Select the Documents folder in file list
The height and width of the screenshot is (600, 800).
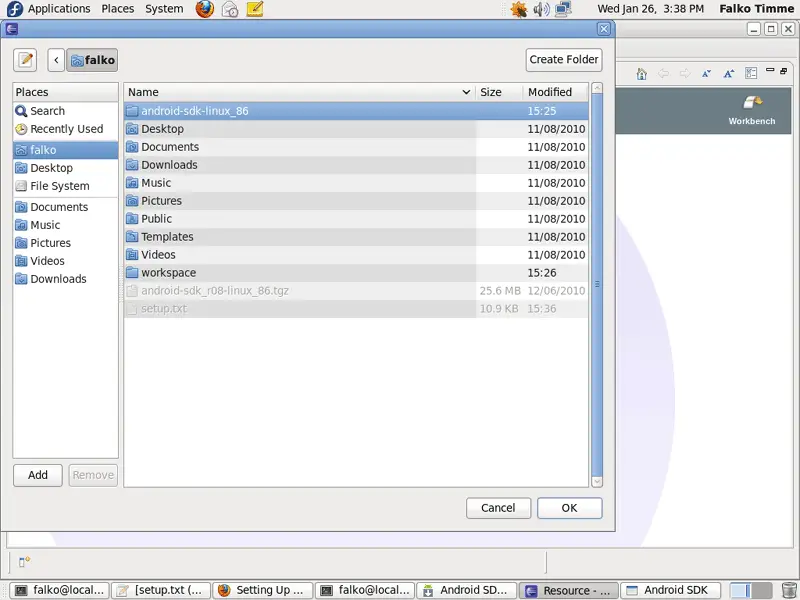(x=356, y=147)
